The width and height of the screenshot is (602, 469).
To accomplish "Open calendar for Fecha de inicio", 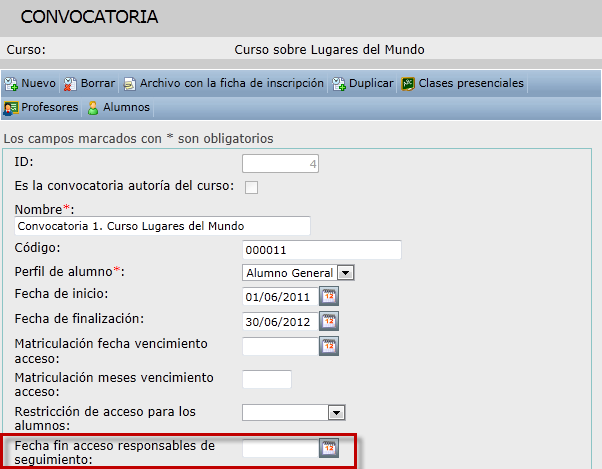I will tap(329, 296).
